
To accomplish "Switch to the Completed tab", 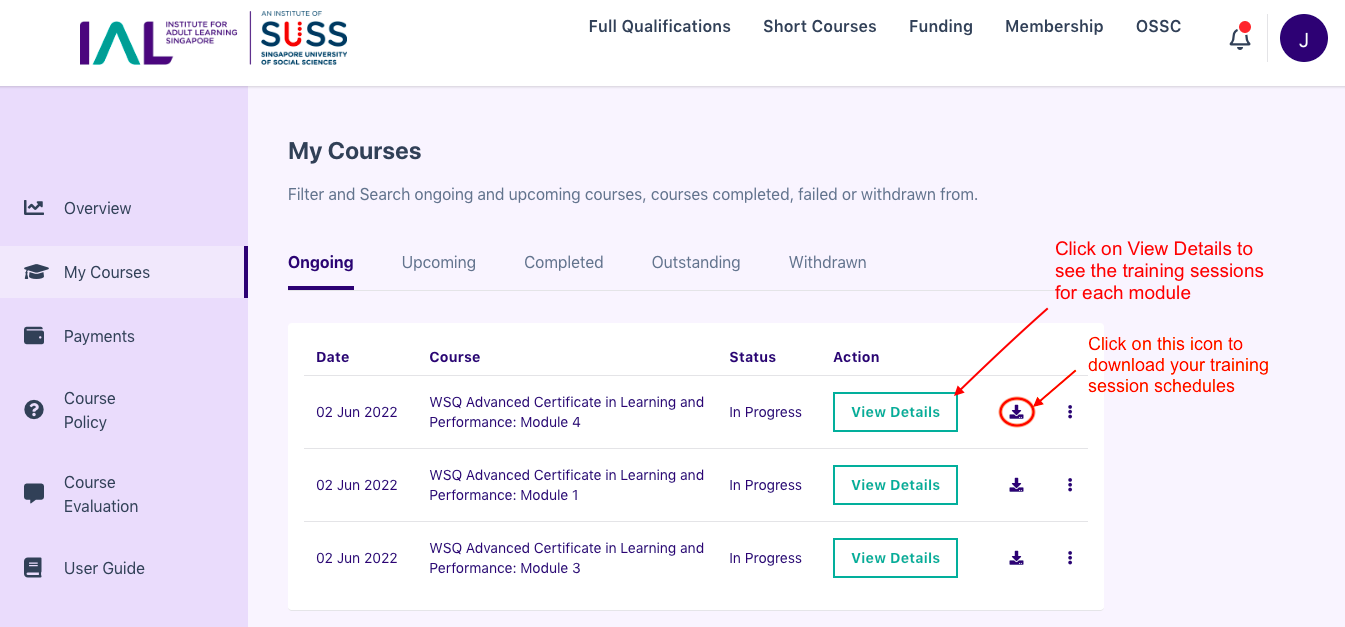I will pyautogui.click(x=564, y=262).
